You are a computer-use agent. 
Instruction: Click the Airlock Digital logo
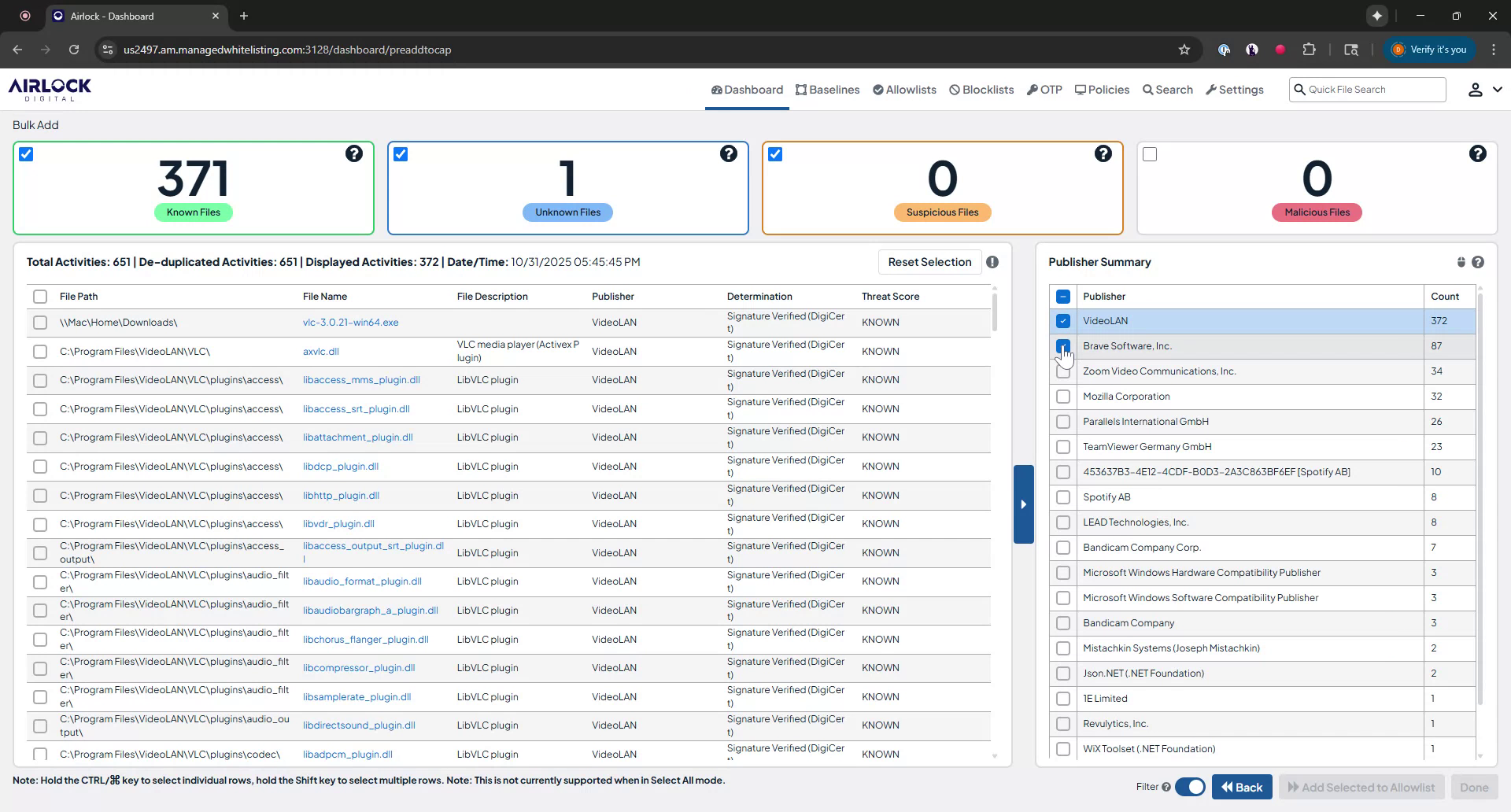tap(50, 89)
